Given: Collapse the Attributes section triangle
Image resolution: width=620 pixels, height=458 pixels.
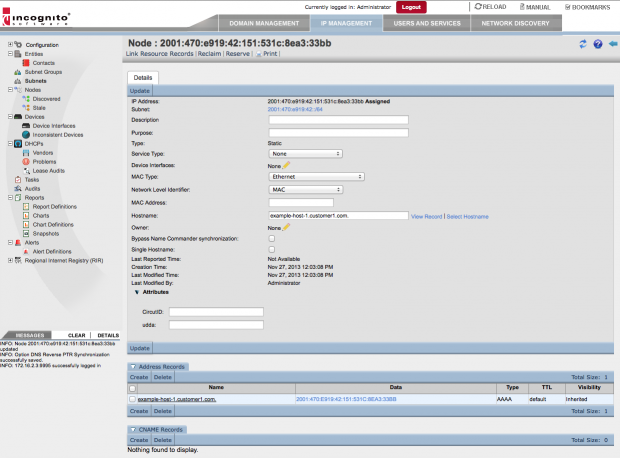Looking at the screenshot, I should pyautogui.click(x=137, y=292).
